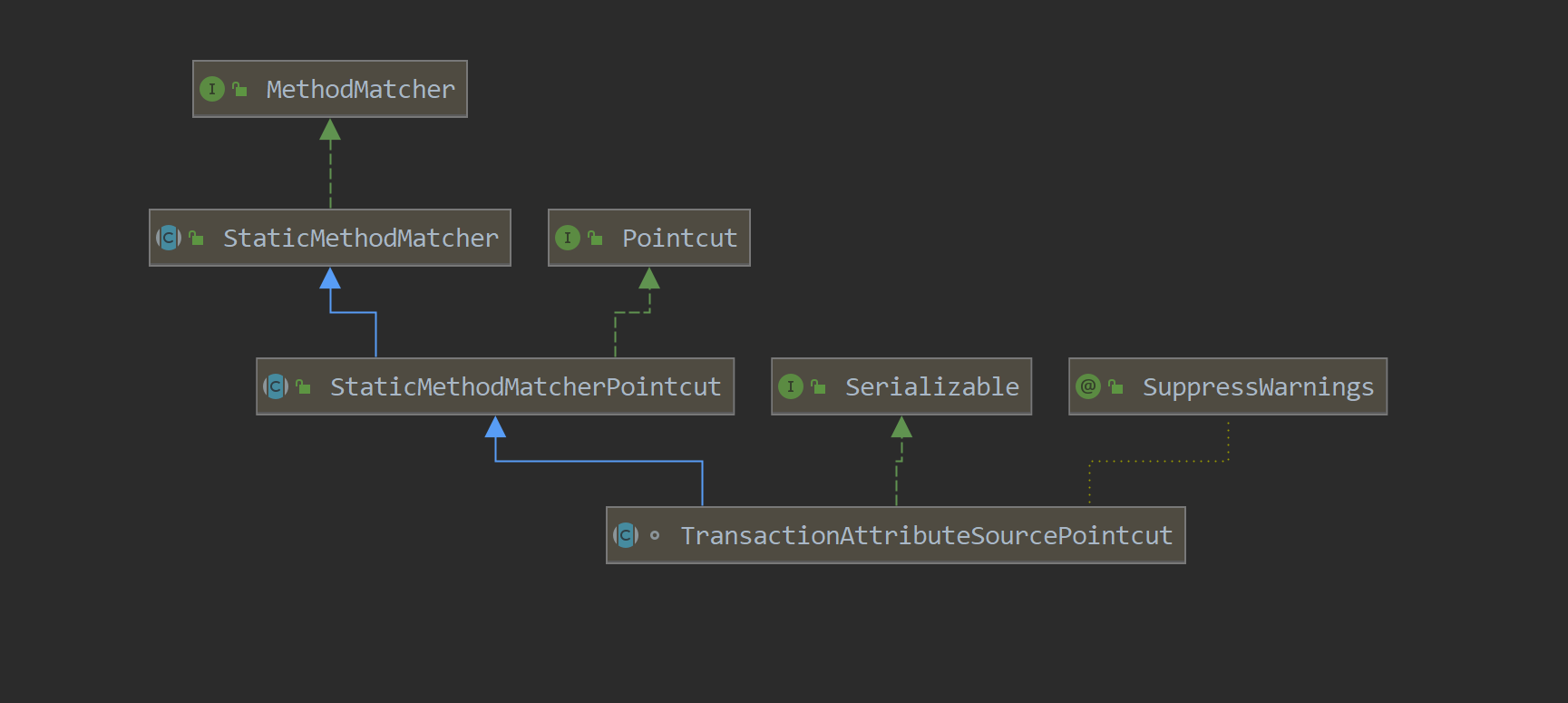Click the public lock icon on SuppressWarnings
1568x703 pixels.
coord(1115,386)
